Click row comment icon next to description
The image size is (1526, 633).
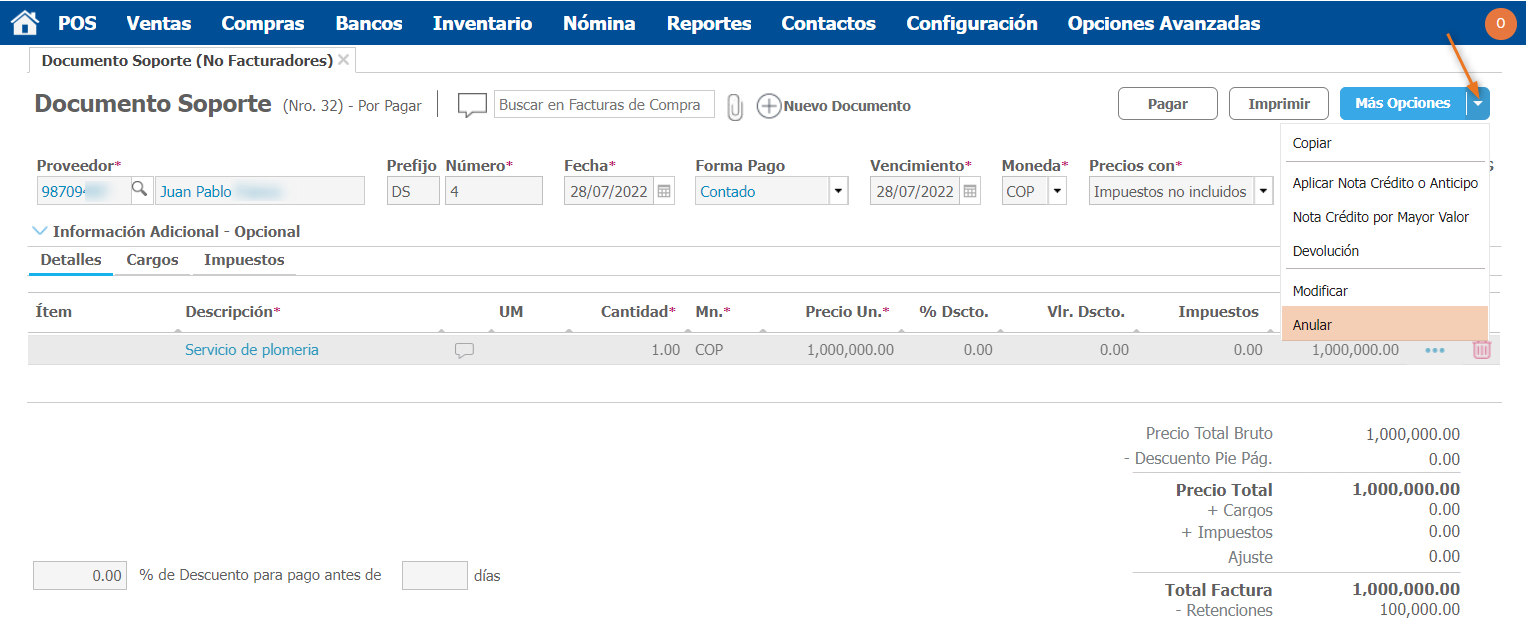(x=464, y=350)
